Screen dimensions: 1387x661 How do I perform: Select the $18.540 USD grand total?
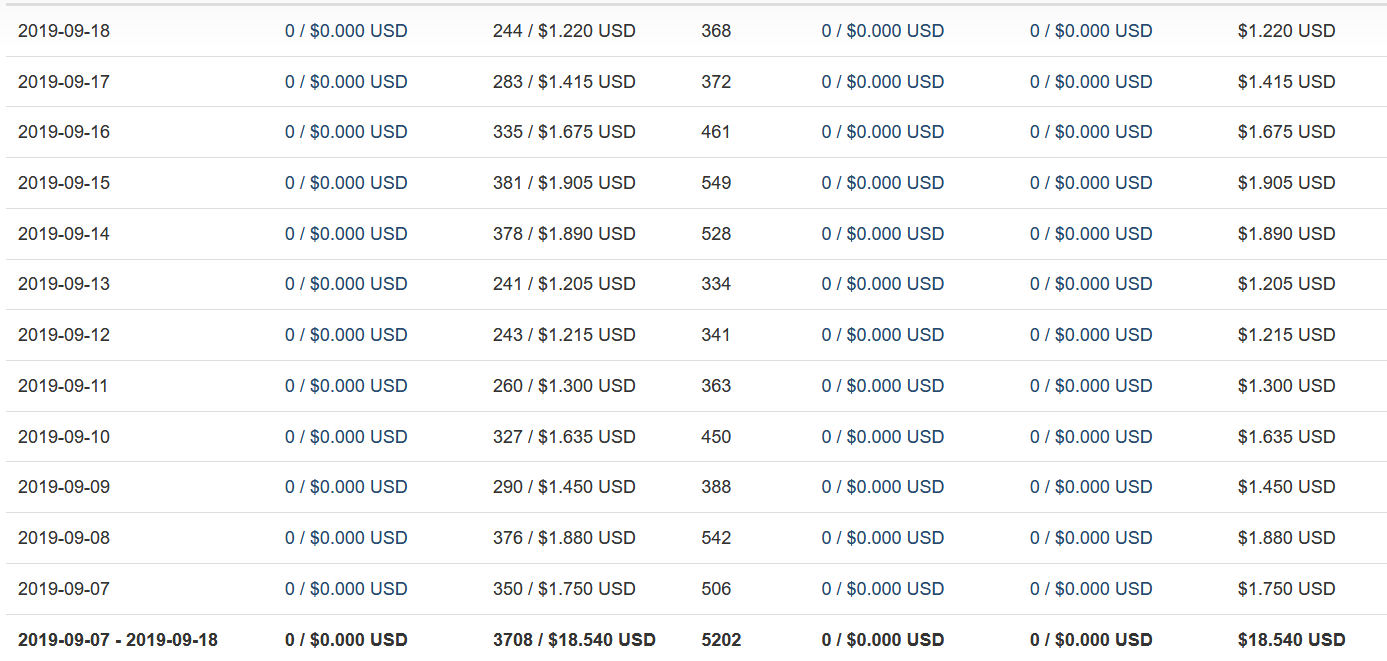pyautogui.click(x=1291, y=640)
